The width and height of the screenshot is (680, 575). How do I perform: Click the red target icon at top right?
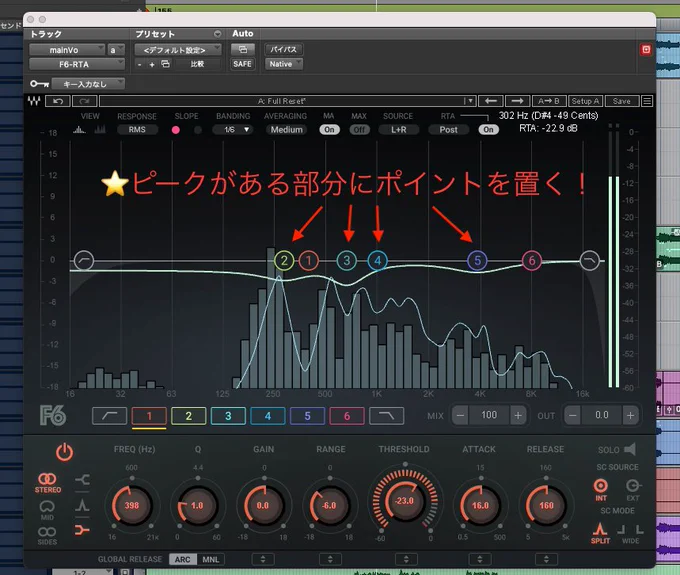click(646, 49)
